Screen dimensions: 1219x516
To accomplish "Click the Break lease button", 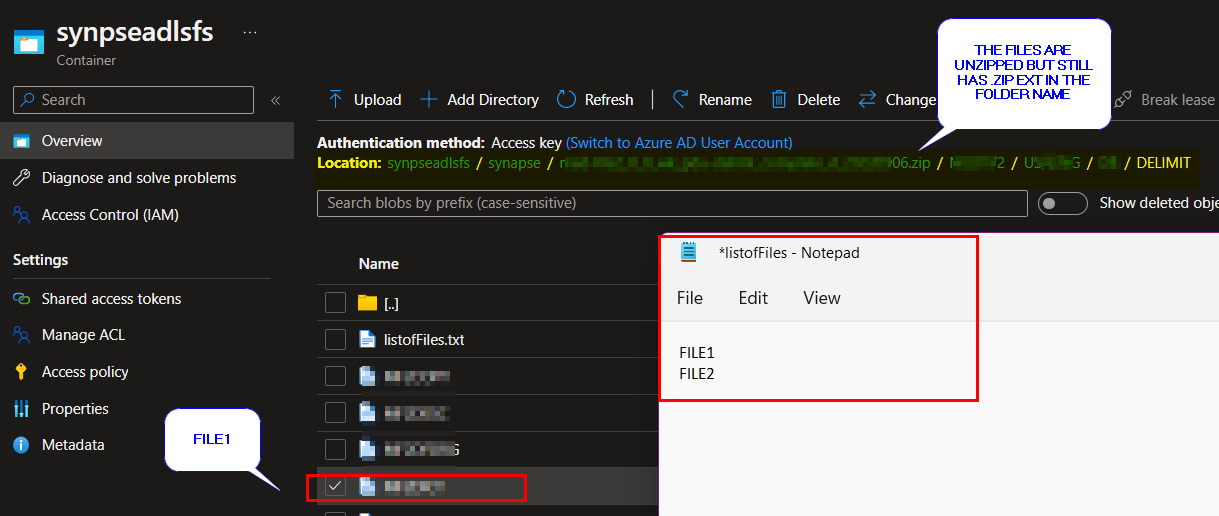I will click(x=1164, y=99).
